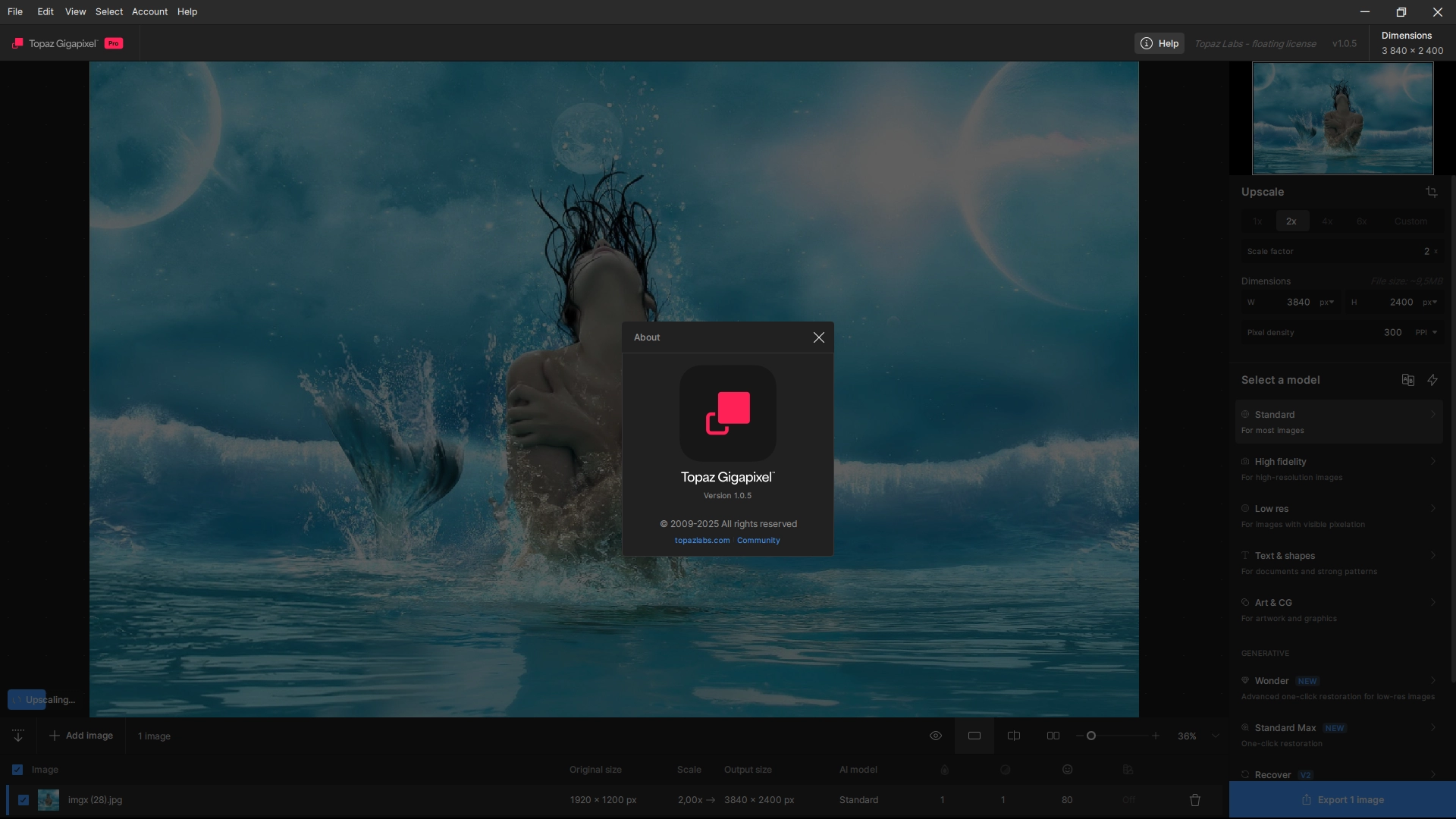Open the Account menu
This screenshot has width=1456, height=819.
[x=149, y=11]
